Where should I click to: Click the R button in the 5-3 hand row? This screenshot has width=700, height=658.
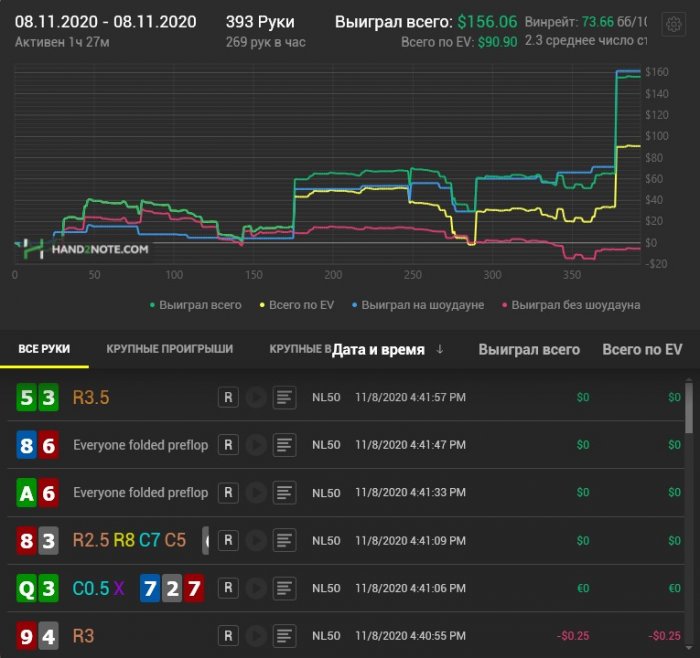(x=228, y=398)
